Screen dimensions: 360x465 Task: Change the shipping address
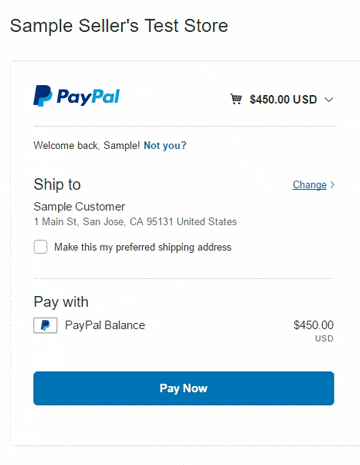(309, 185)
